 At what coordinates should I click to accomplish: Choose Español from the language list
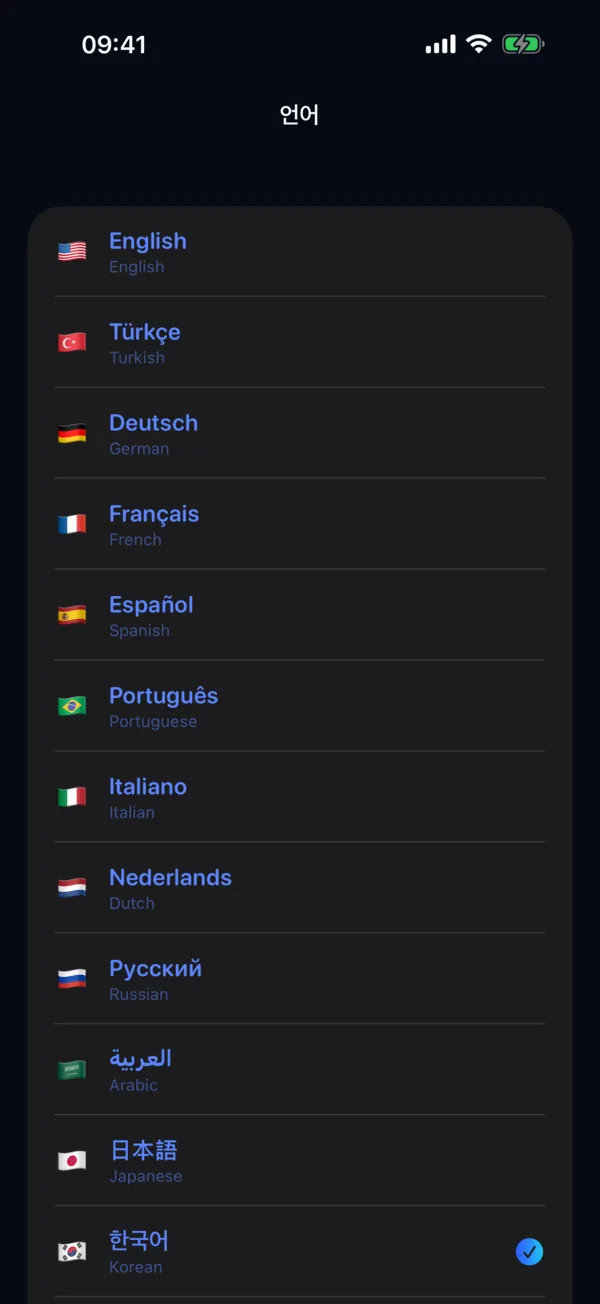click(x=300, y=615)
